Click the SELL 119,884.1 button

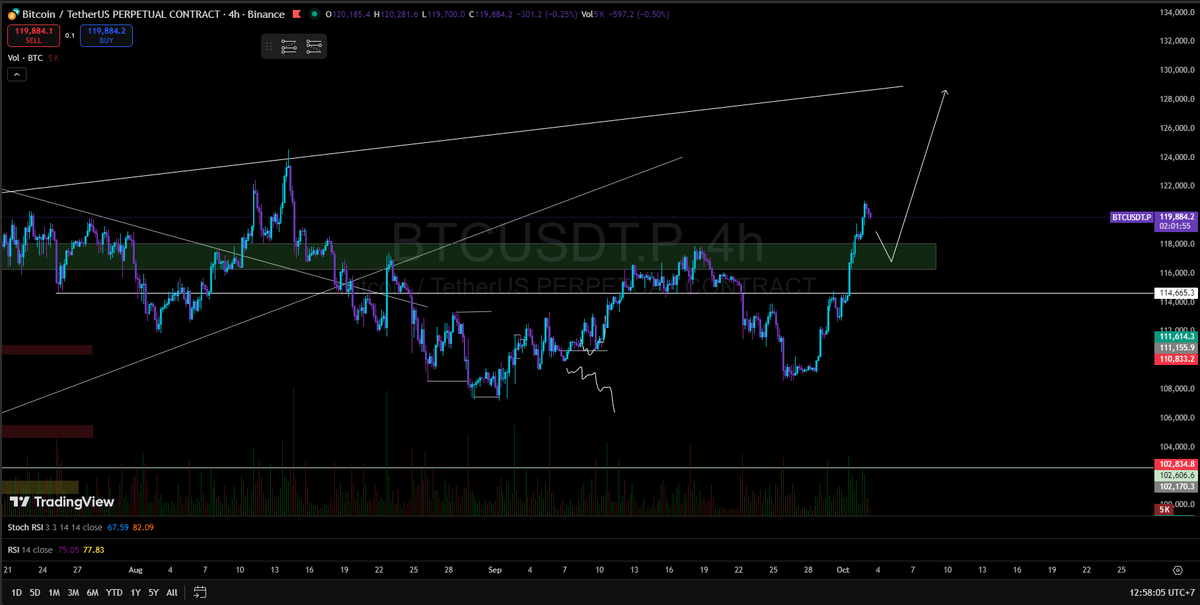[33, 36]
